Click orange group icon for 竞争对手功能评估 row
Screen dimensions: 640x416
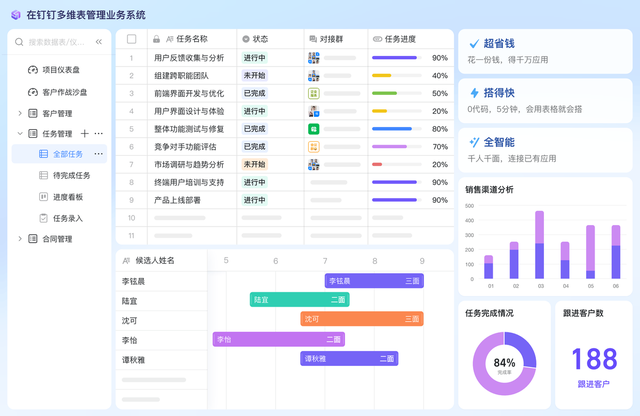[313, 147]
